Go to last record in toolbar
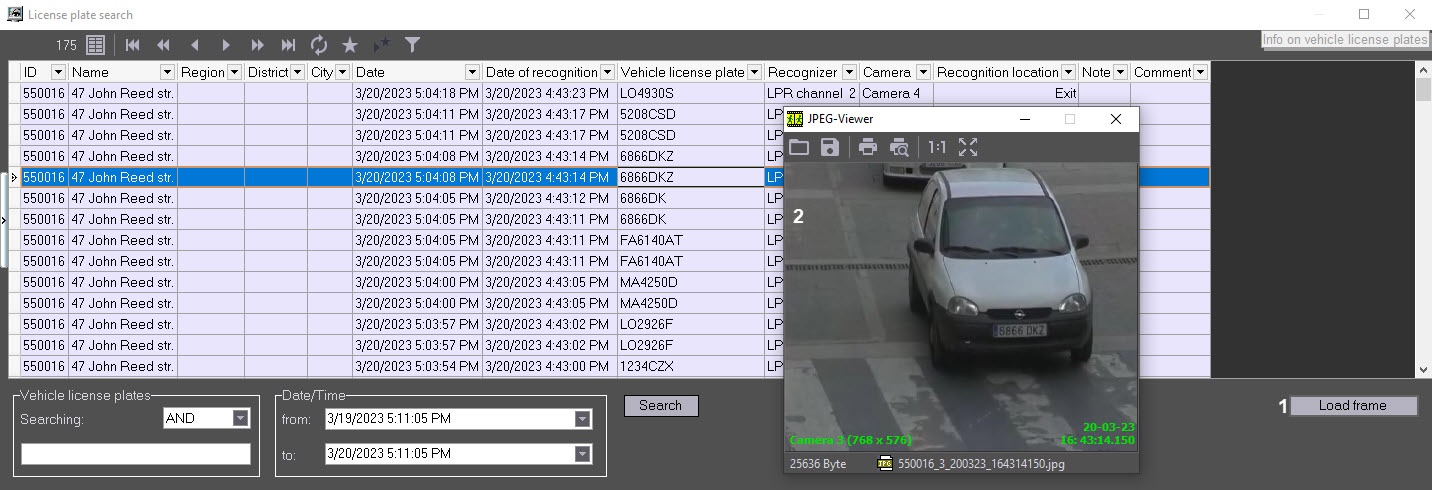Image resolution: width=1432 pixels, height=490 pixels. 288,45
